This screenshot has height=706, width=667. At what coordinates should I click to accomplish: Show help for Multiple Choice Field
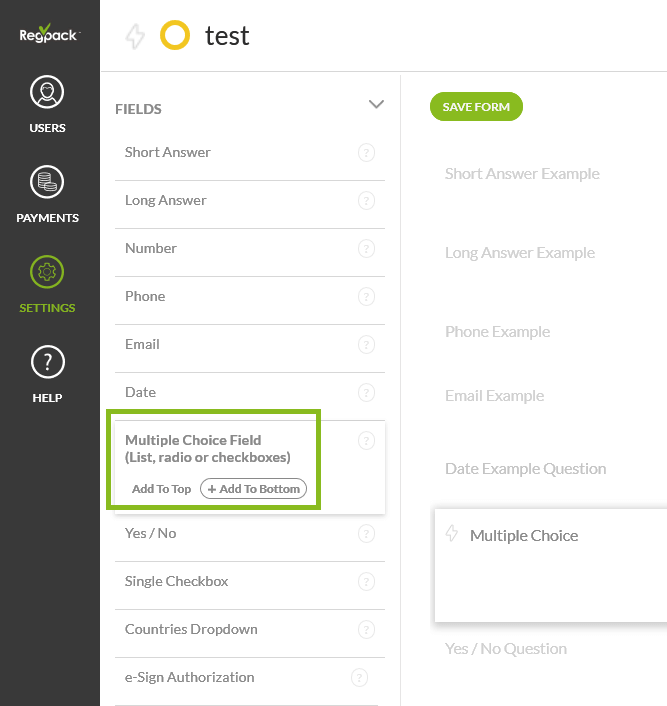(x=366, y=440)
